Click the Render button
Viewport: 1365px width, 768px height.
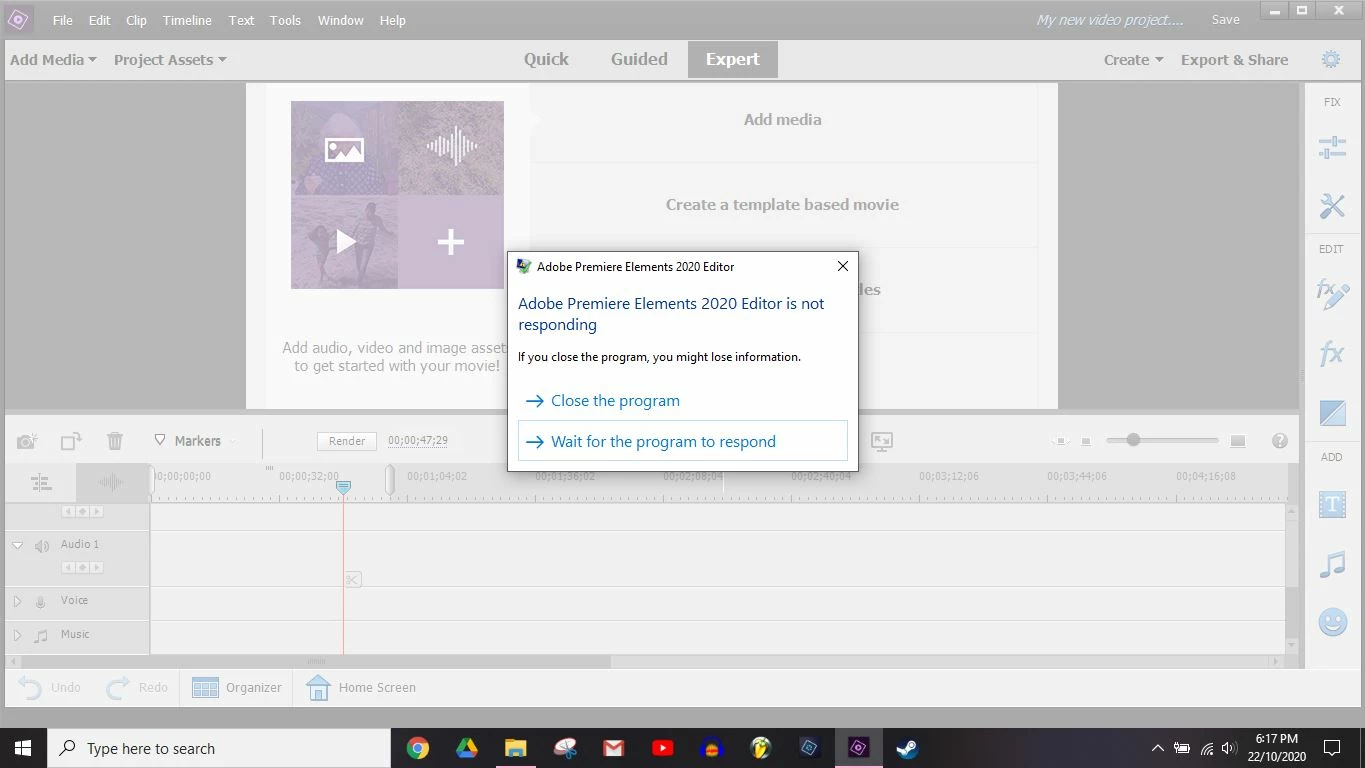click(347, 441)
